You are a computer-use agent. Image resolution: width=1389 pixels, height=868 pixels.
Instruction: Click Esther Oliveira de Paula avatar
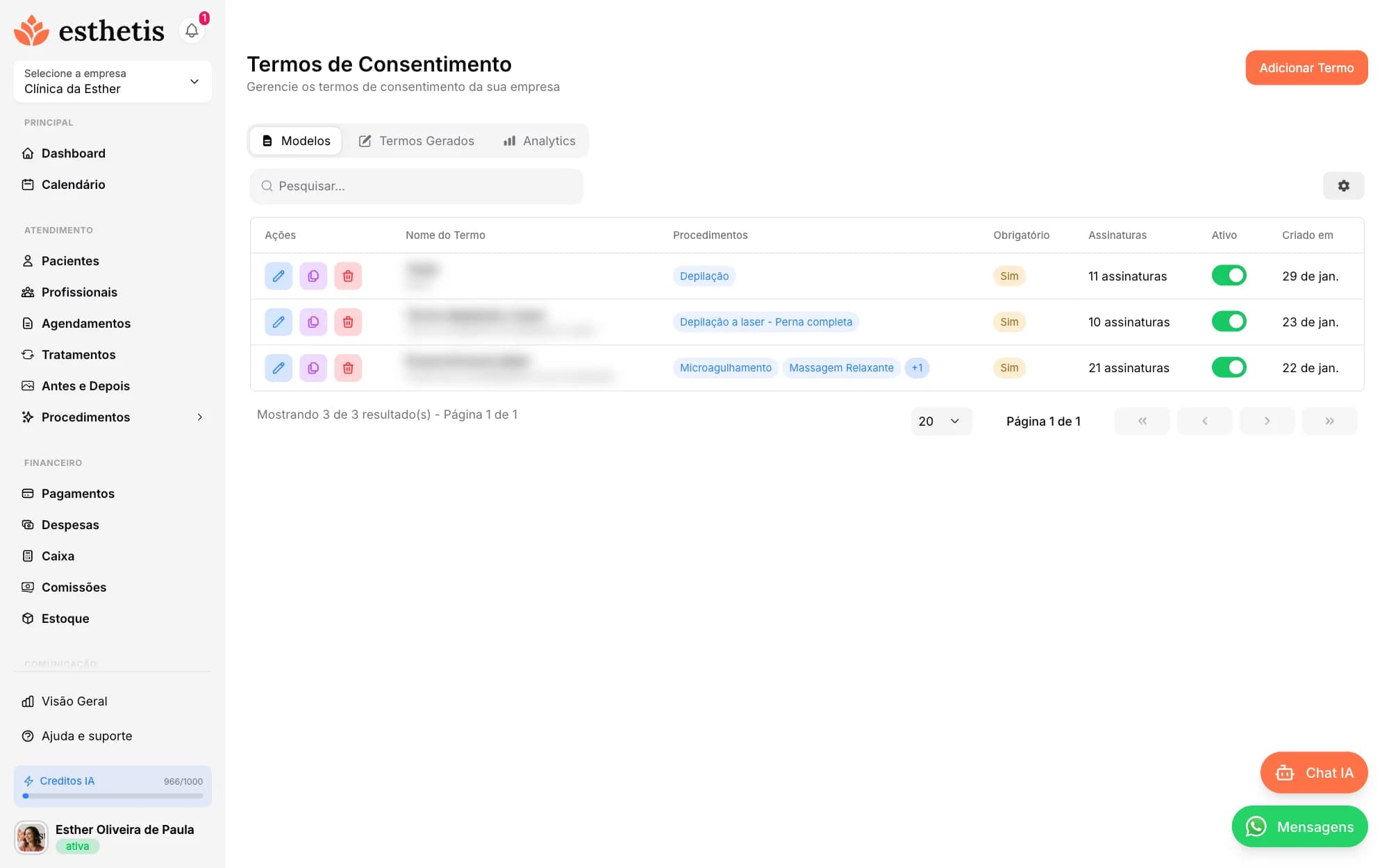pyautogui.click(x=31, y=837)
